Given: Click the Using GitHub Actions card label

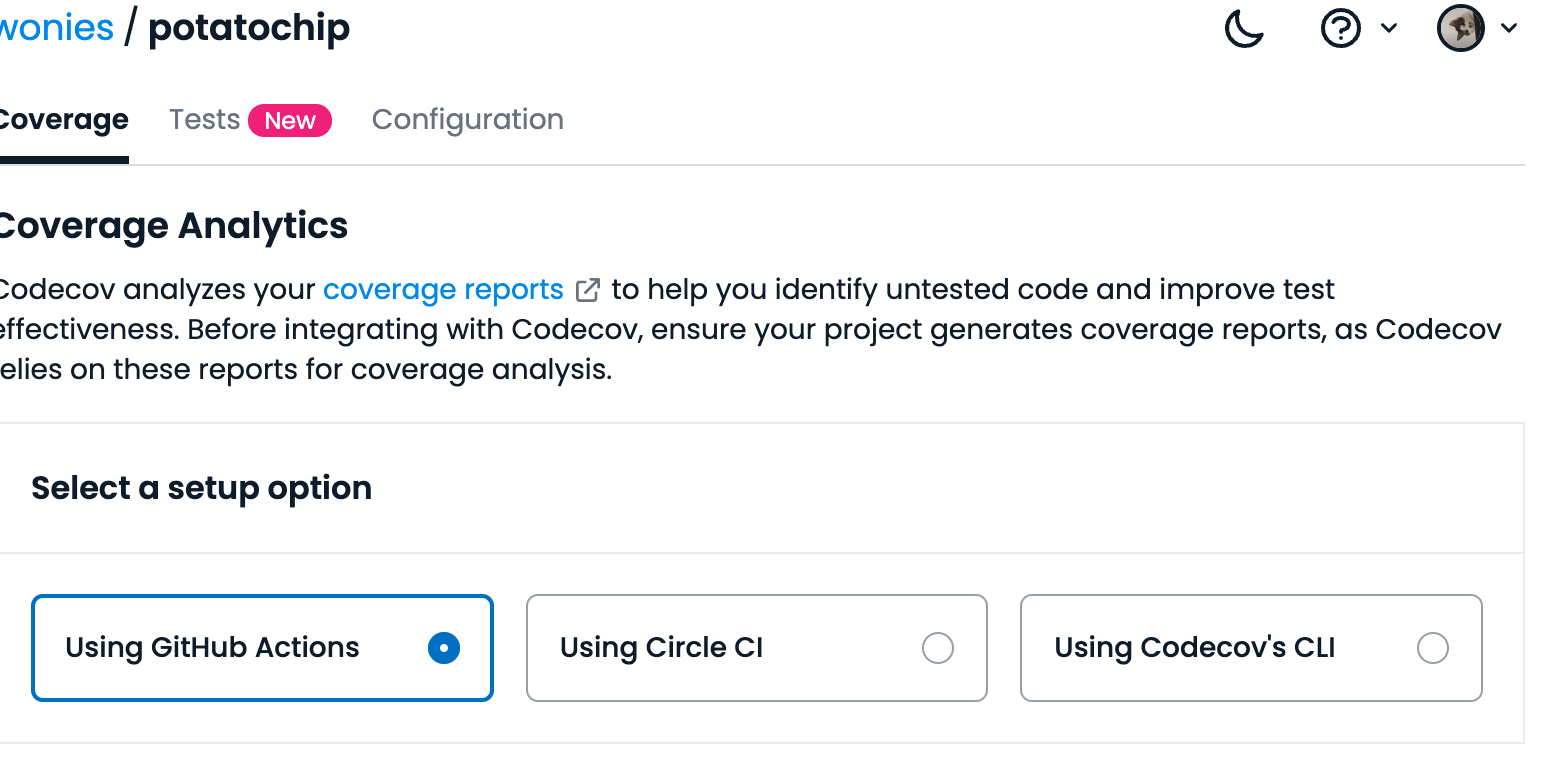Looking at the screenshot, I should 212,648.
